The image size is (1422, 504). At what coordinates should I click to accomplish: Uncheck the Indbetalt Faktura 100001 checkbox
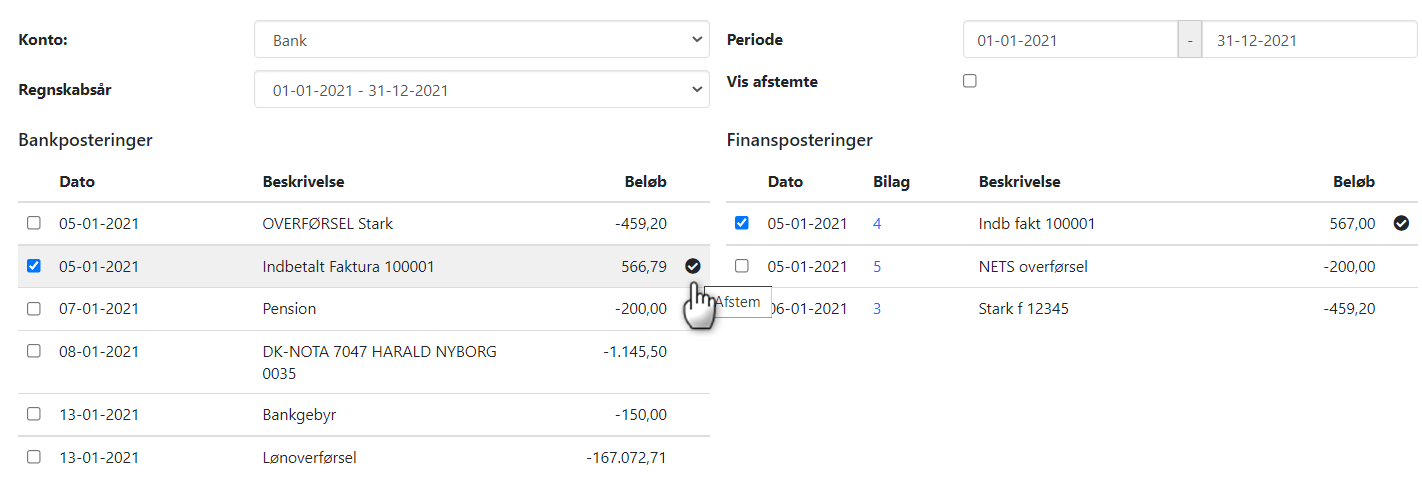pos(34,266)
